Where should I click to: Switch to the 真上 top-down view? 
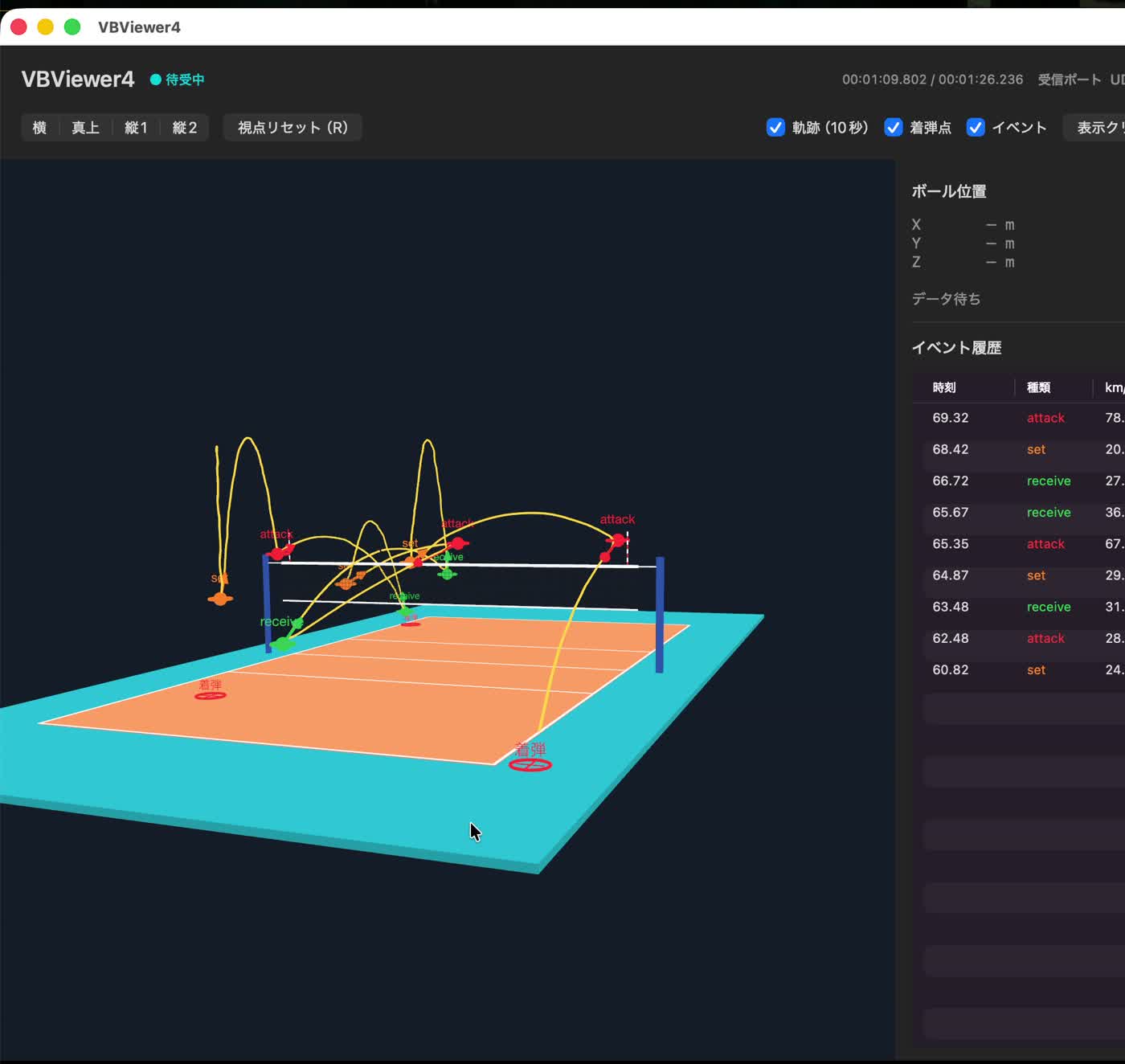pos(85,128)
